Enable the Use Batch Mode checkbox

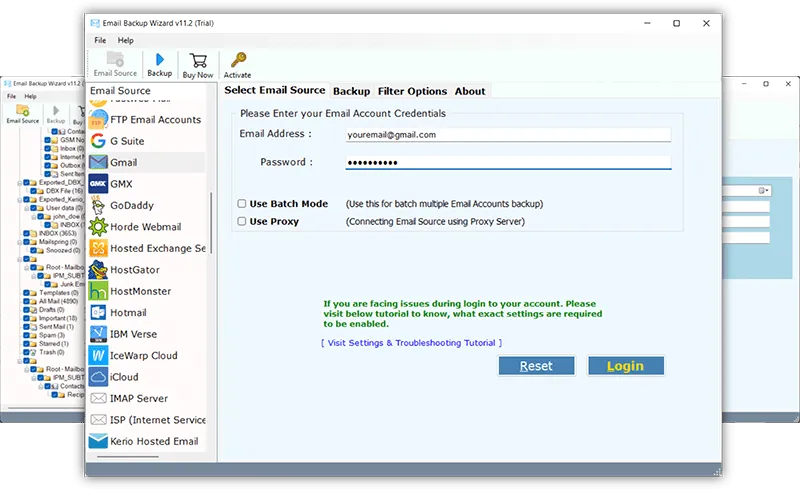242,204
